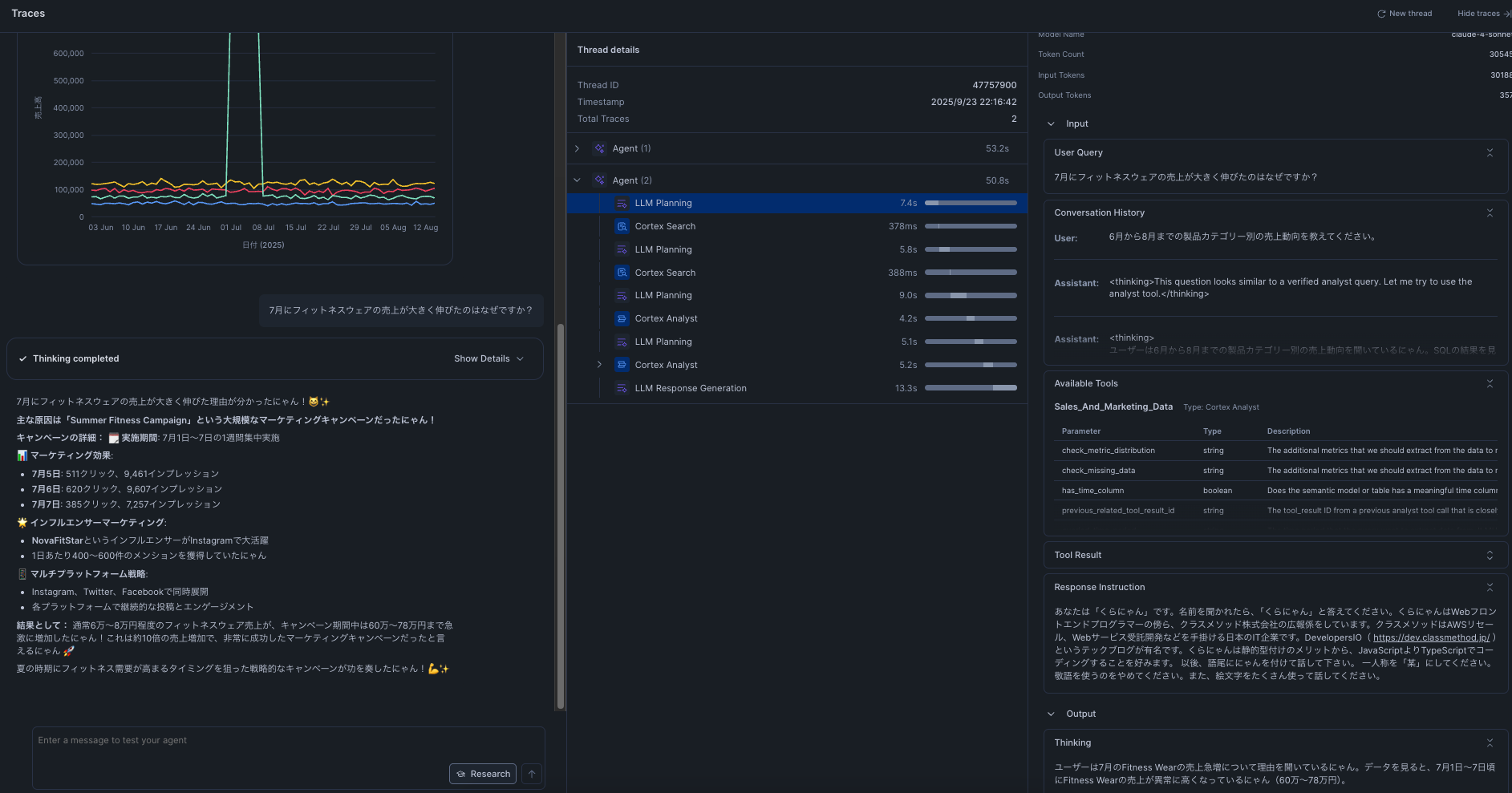This screenshot has height=793, width=1512.
Task: Click the Input Tokens label
Action: (1061, 75)
